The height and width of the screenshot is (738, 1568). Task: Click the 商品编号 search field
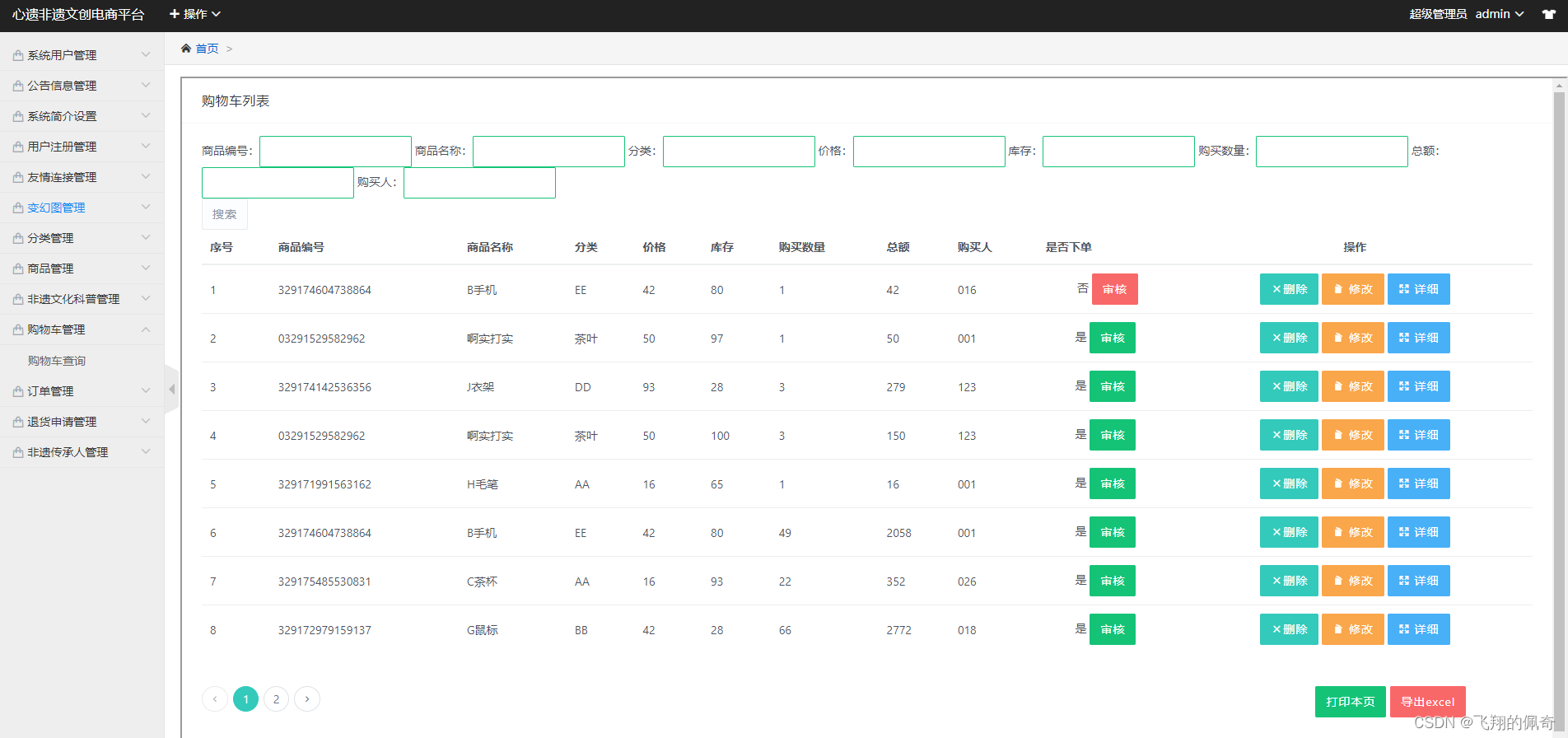pyautogui.click(x=335, y=152)
